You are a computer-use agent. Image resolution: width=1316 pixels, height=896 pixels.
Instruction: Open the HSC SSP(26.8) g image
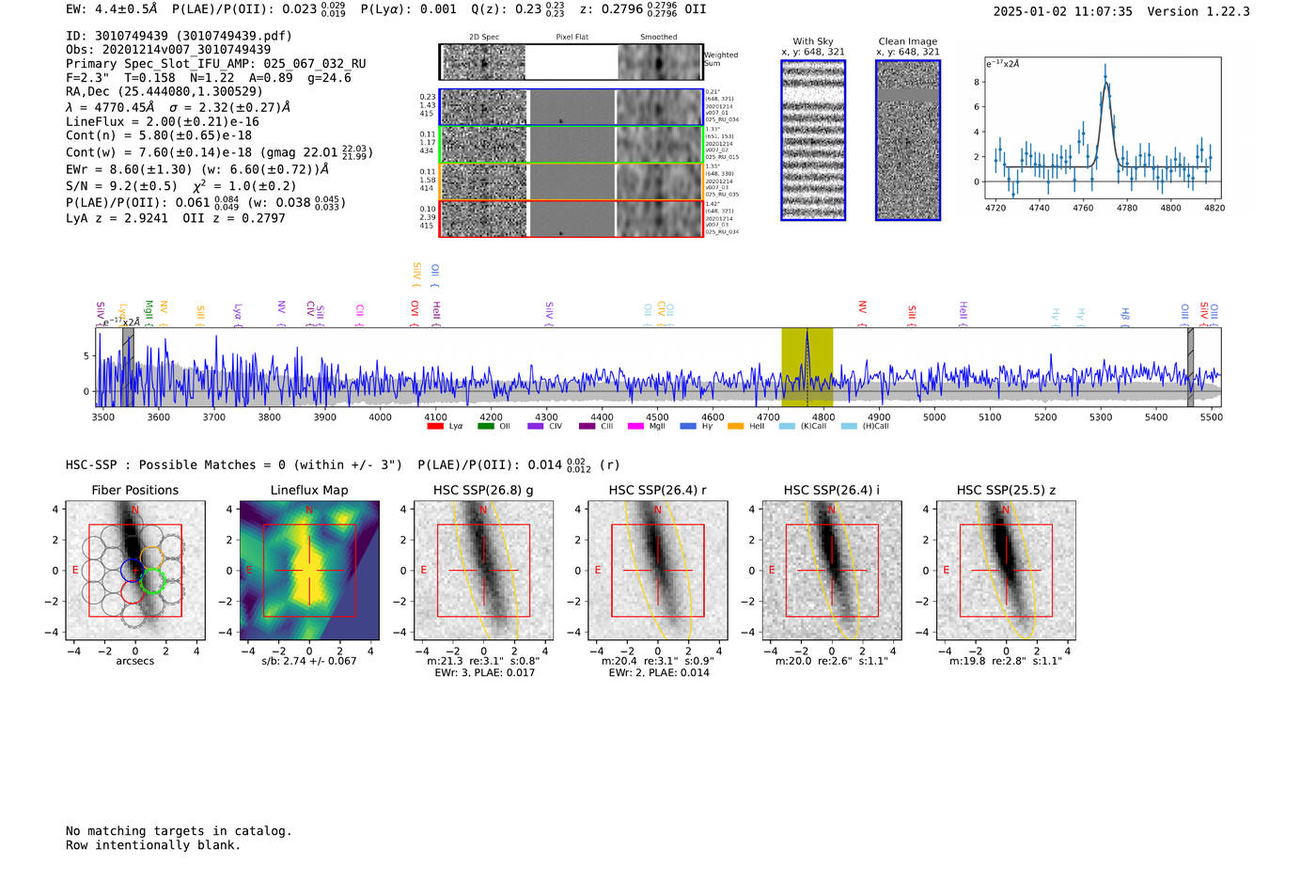coord(483,570)
